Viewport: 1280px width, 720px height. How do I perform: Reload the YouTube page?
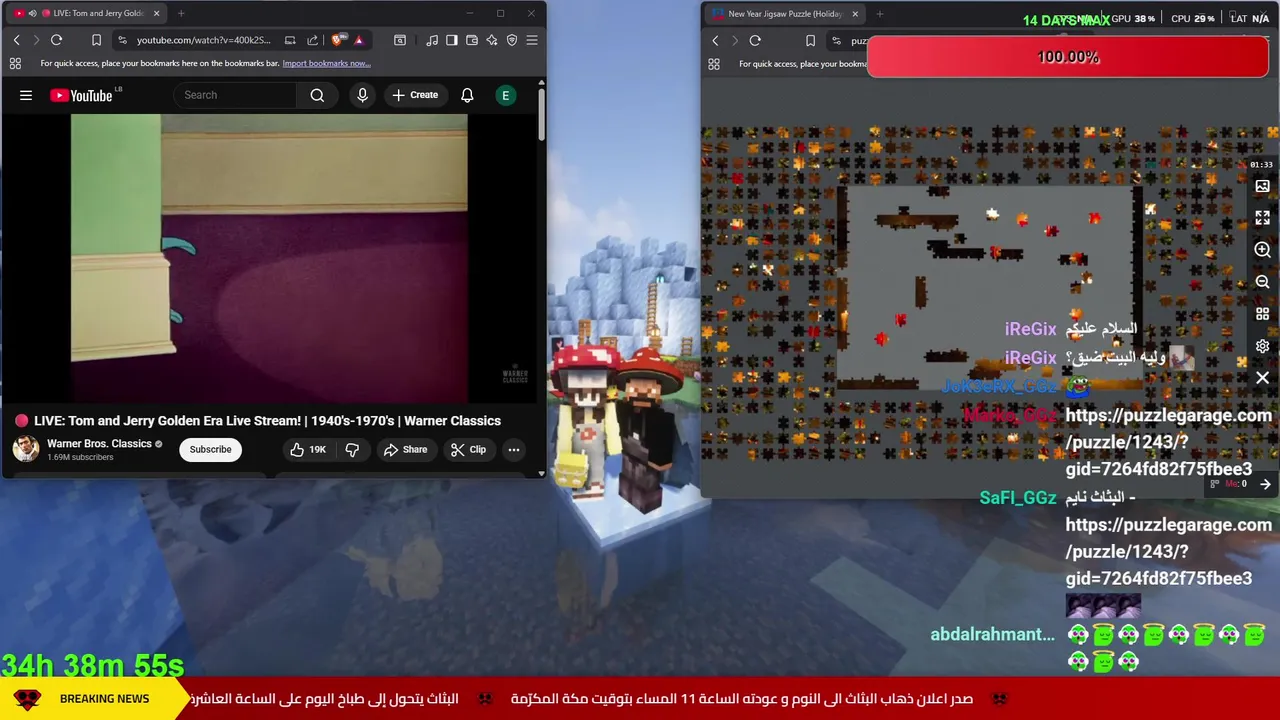click(57, 40)
